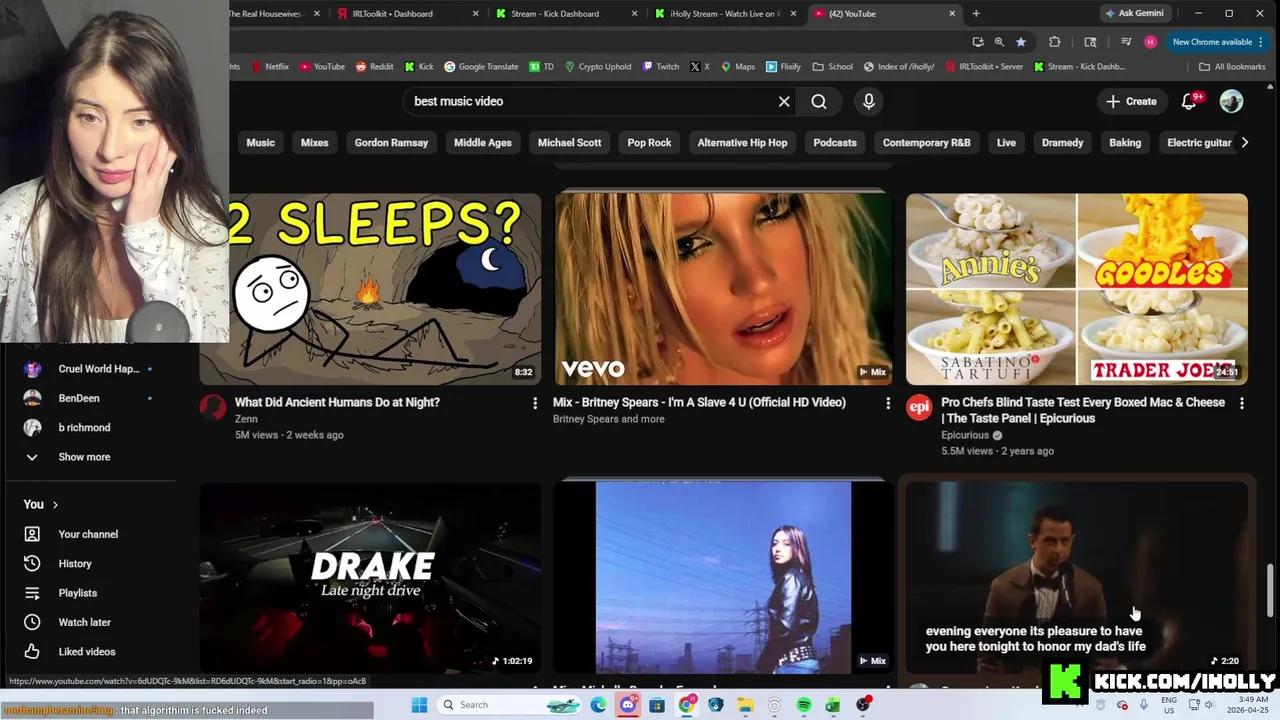Open YouTube notifications bell
Screen dimensions: 1280x720
point(1189,101)
